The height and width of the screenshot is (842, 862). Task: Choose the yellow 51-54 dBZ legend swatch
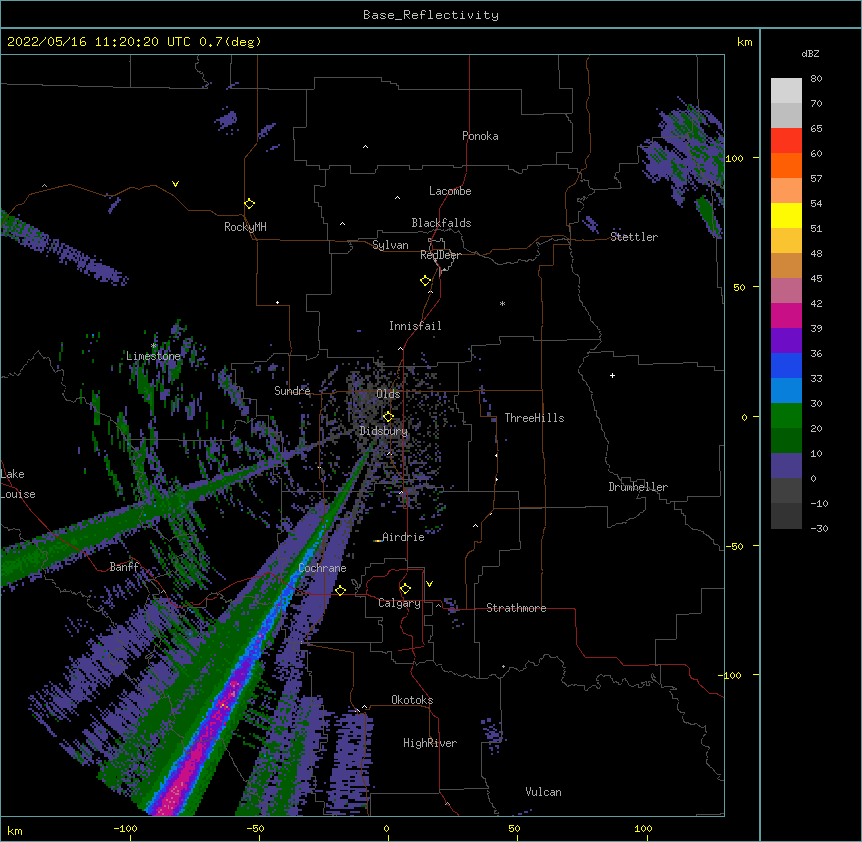coord(786,215)
